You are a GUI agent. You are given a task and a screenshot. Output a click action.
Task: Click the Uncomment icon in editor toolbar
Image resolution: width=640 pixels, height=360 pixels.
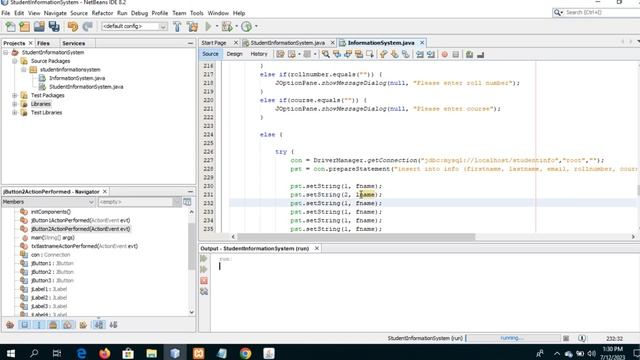point(480,54)
